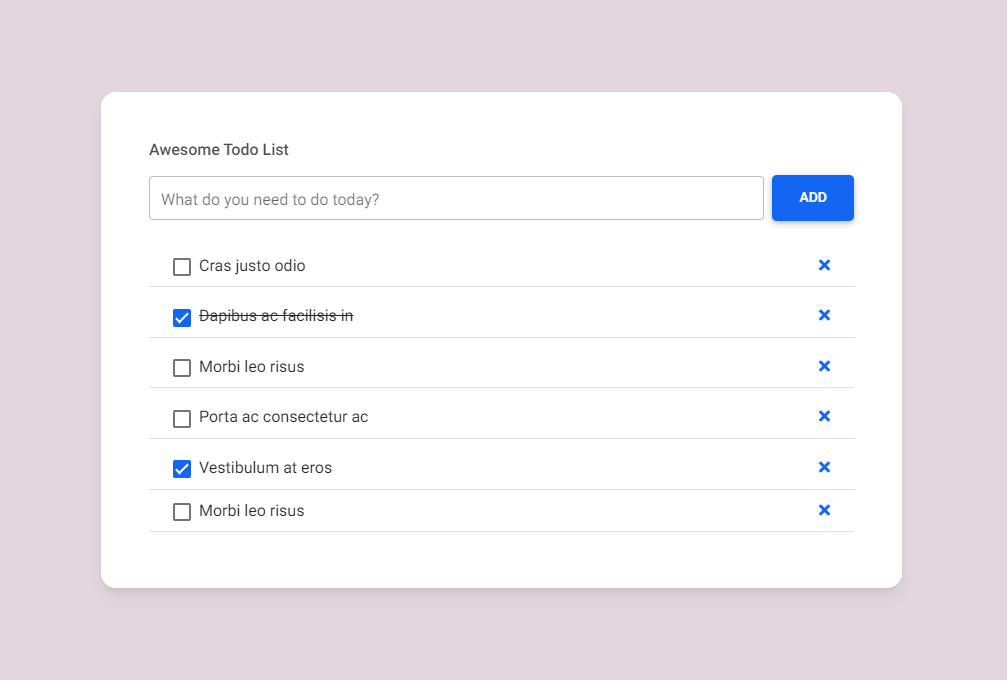
Task: Mark "Morbi leo risus" as completed
Action: click(x=181, y=367)
